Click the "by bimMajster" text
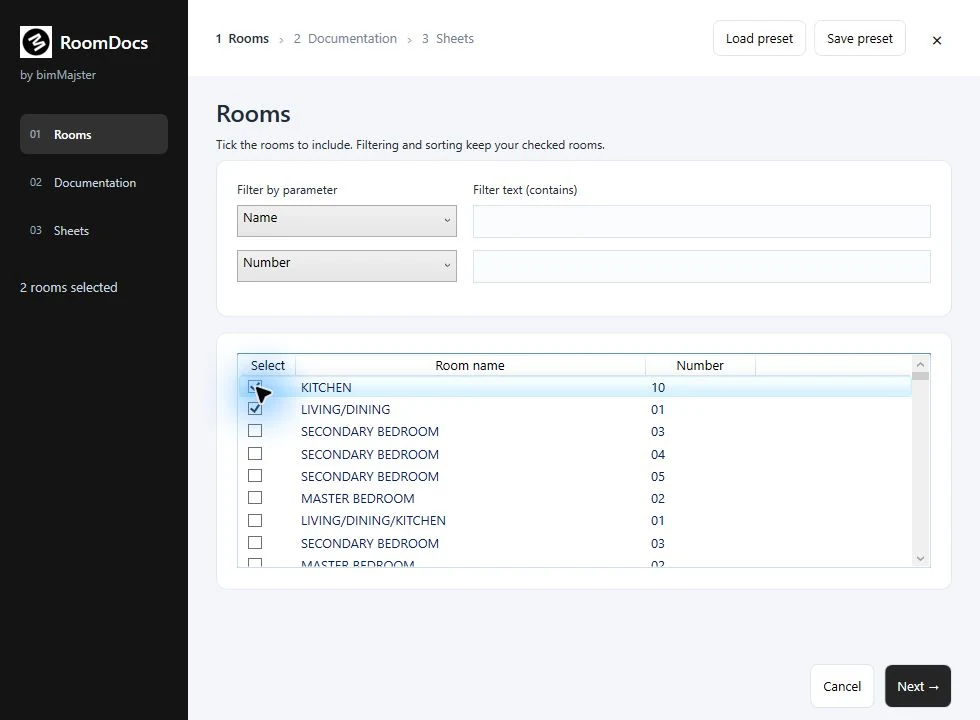The height and width of the screenshot is (720, 980). [58, 75]
